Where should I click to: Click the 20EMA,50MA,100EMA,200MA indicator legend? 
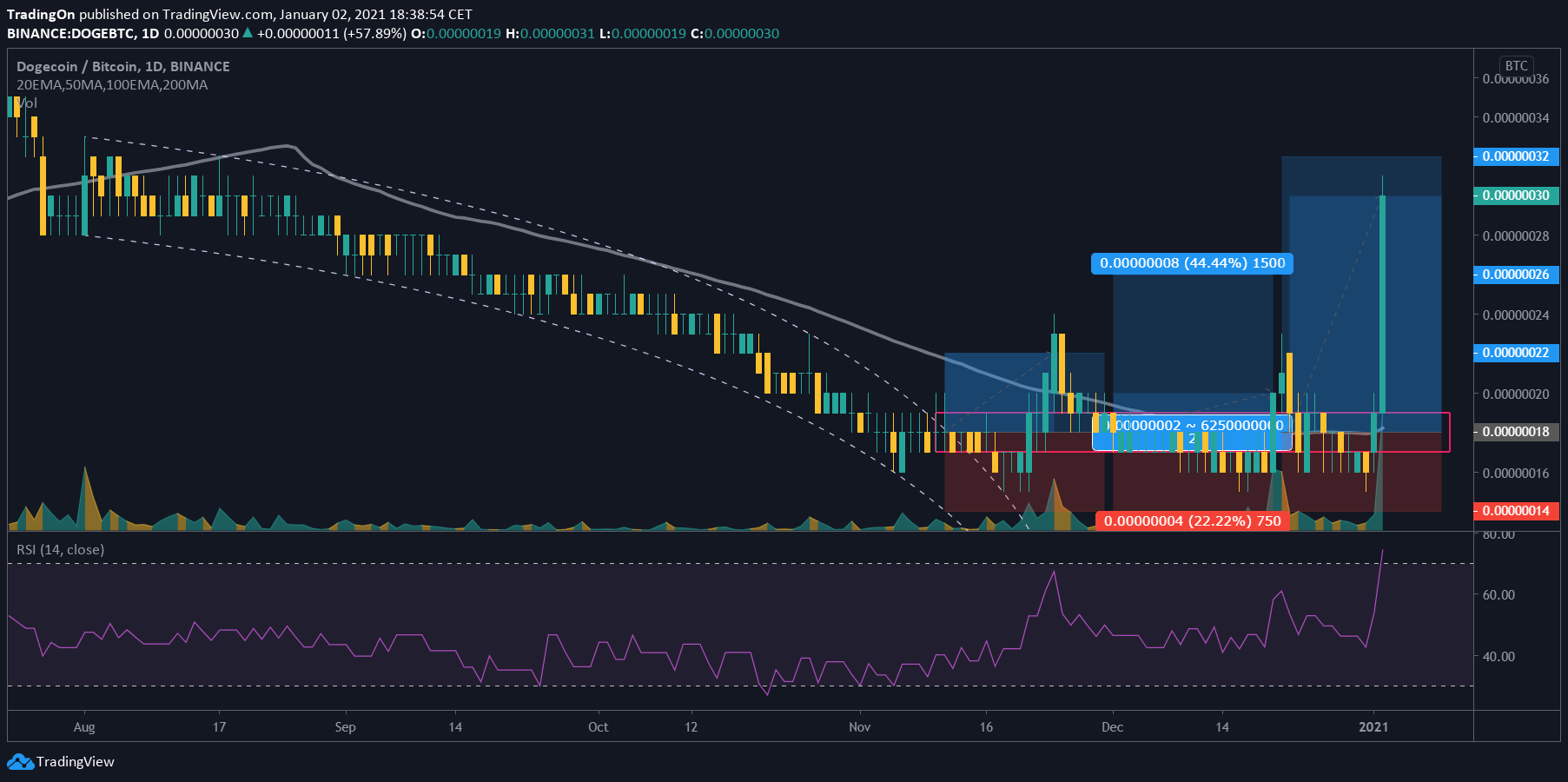click(112, 85)
